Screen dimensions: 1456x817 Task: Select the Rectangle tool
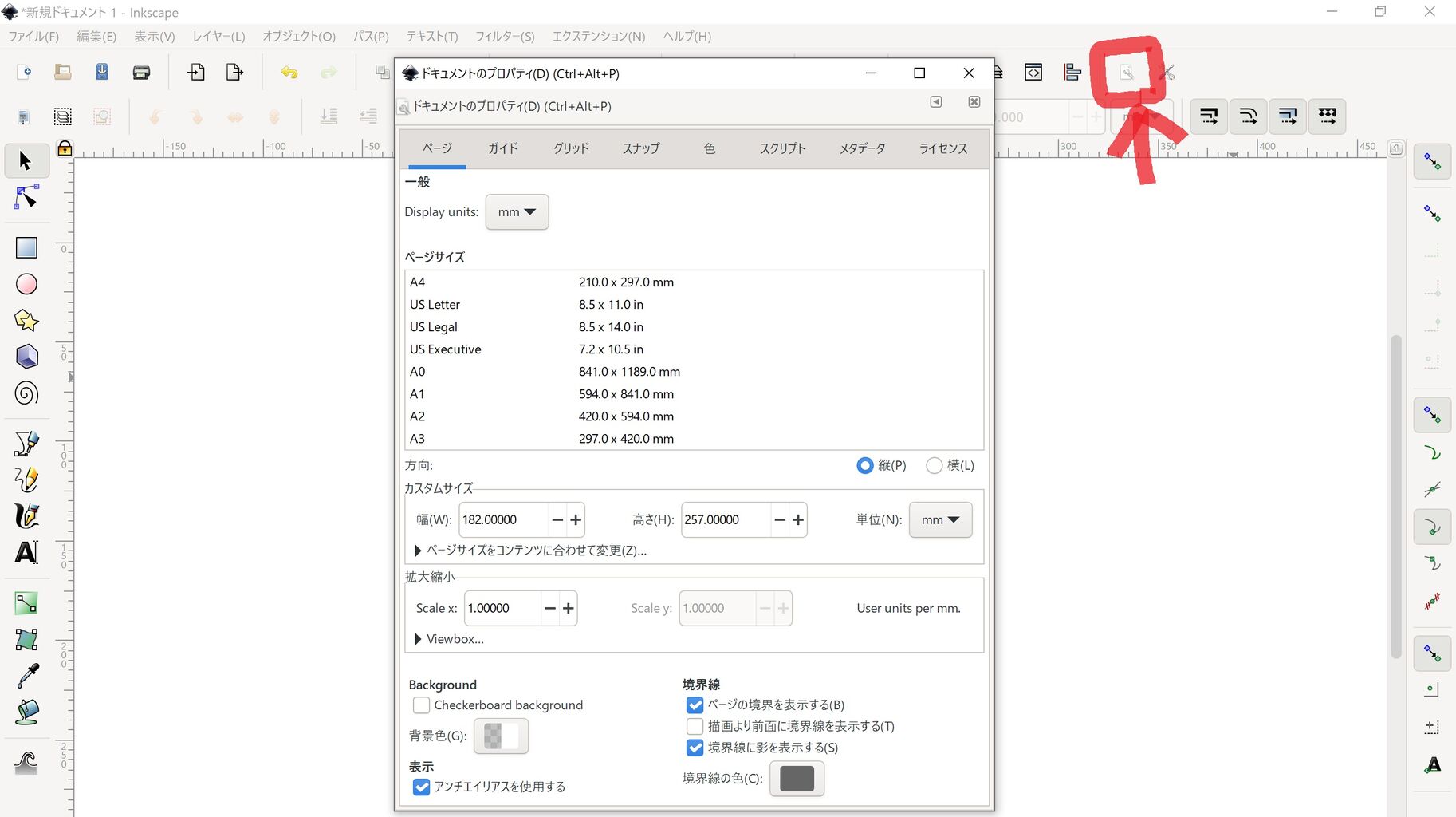pyautogui.click(x=26, y=247)
